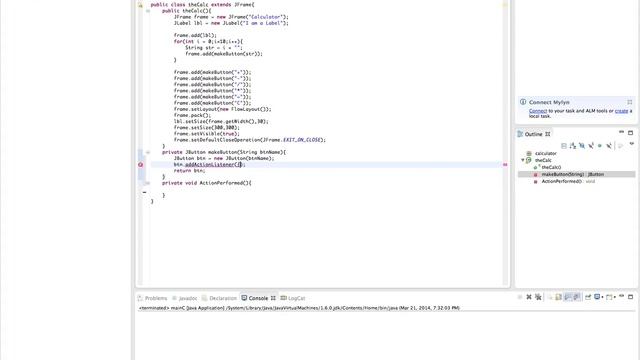The height and width of the screenshot is (360, 640).
Task: Switch to the Javadoc tab
Action: coord(184,298)
